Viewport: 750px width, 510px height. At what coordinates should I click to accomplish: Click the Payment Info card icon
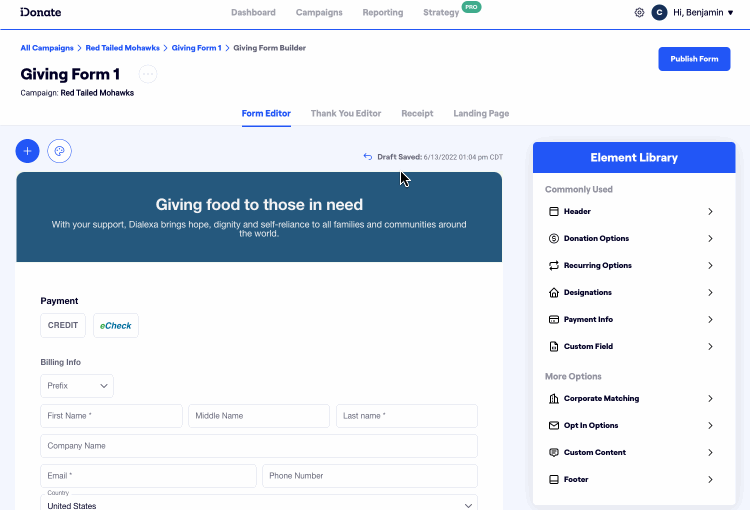(553, 320)
